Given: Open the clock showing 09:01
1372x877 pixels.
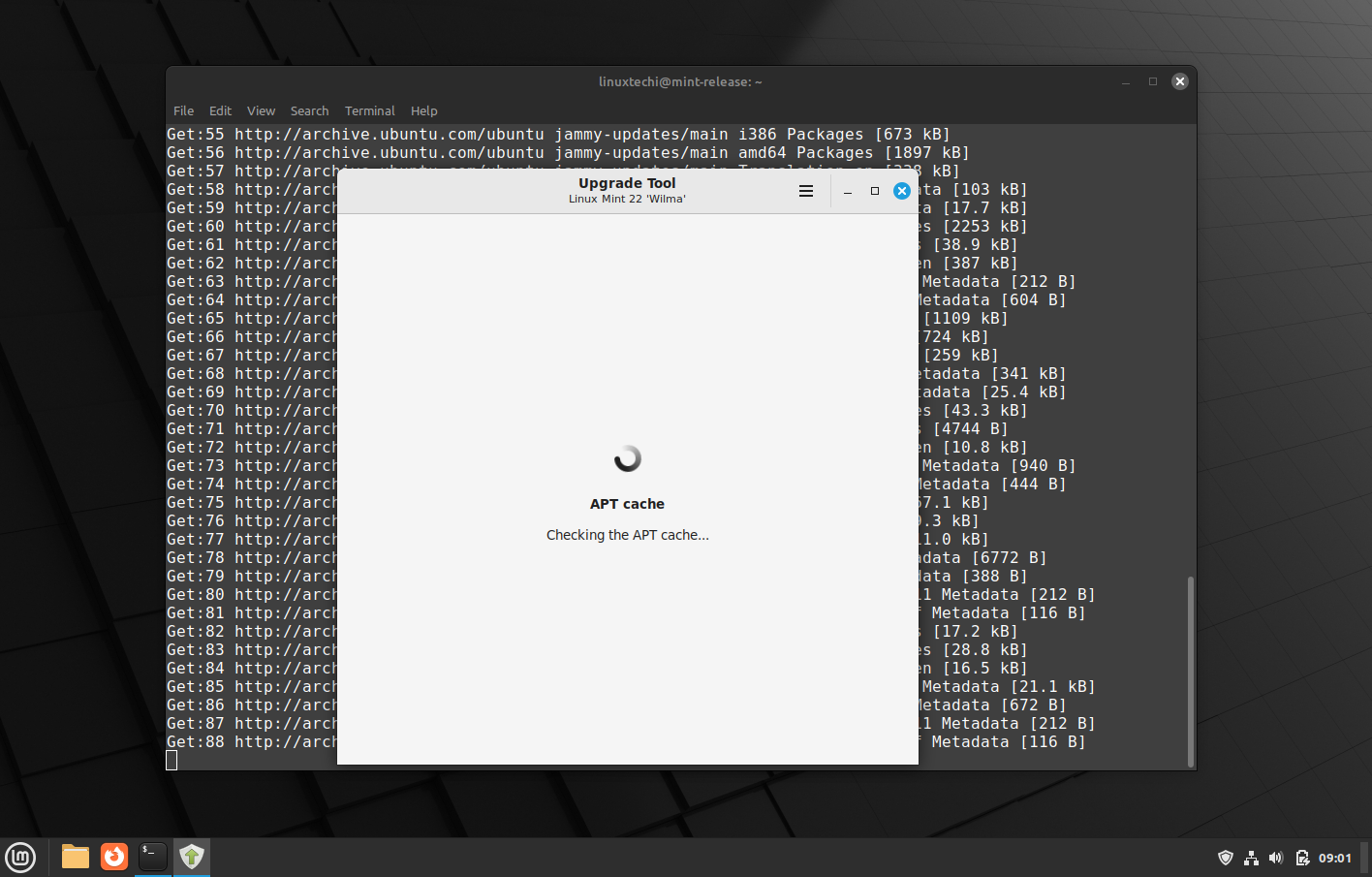Looking at the screenshot, I should pyautogui.click(x=1335, y=858).
